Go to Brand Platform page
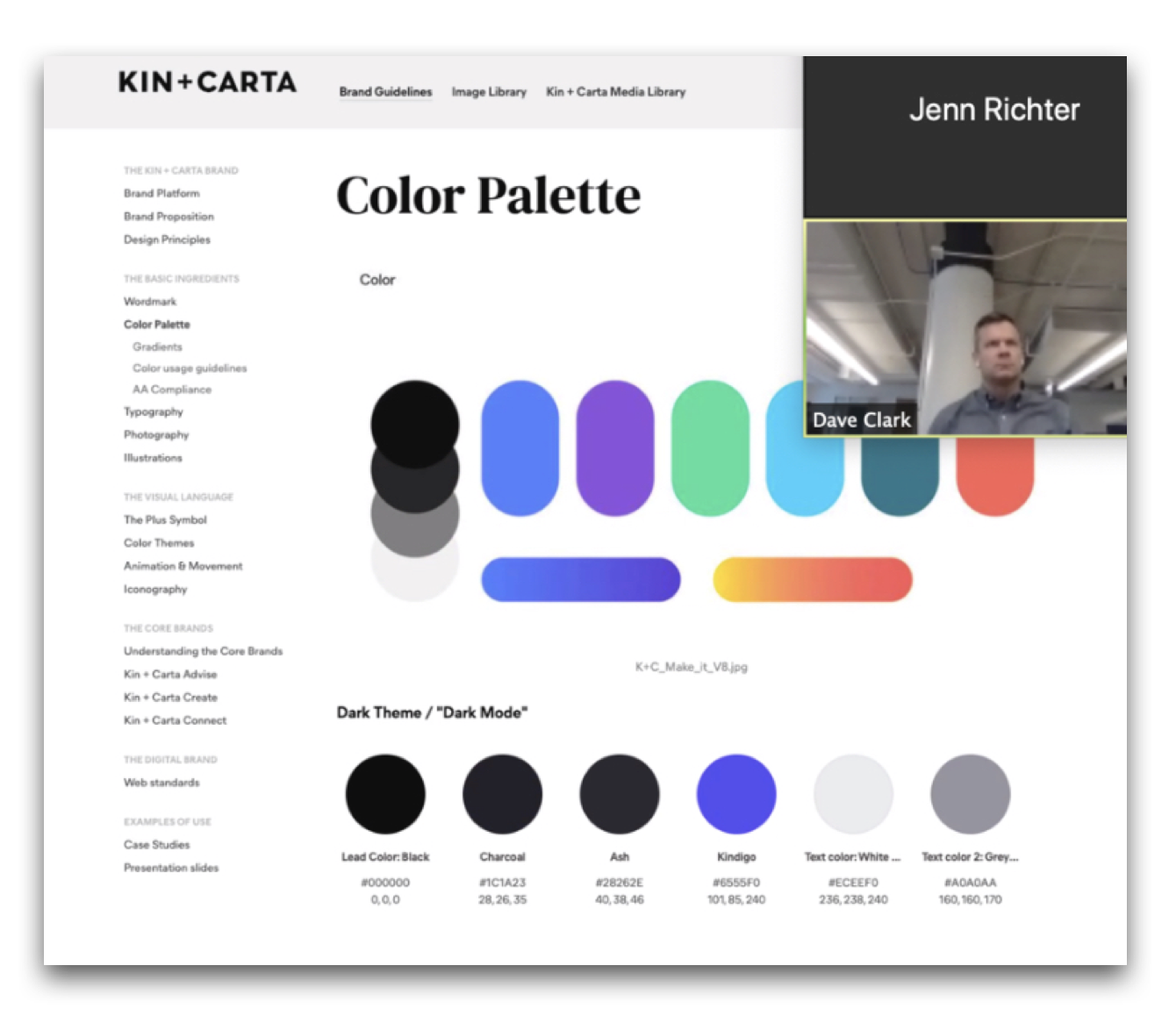The image size is (1176, 1023). pyautogui.click(x=161, y=193)
